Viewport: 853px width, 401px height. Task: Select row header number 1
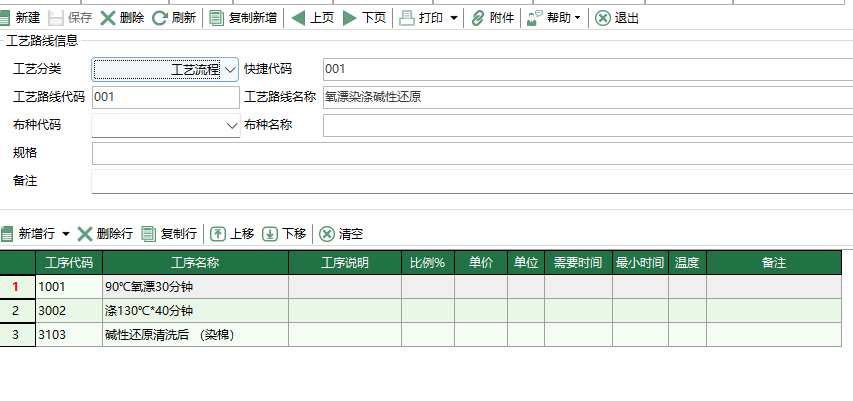pyautogui.click(x=17, y=287)
